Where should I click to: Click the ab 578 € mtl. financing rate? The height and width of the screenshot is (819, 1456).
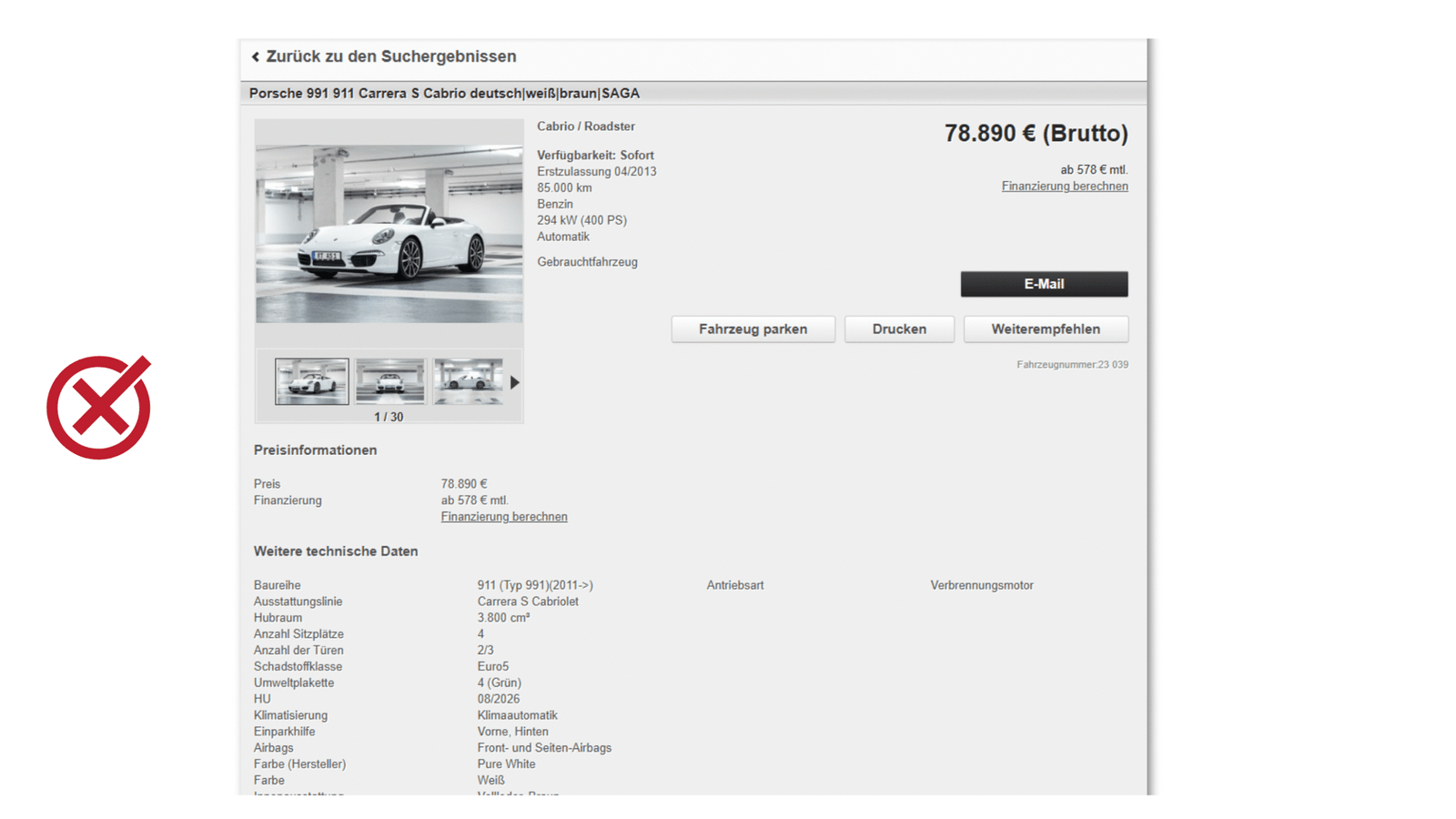tap(1095, 169)
